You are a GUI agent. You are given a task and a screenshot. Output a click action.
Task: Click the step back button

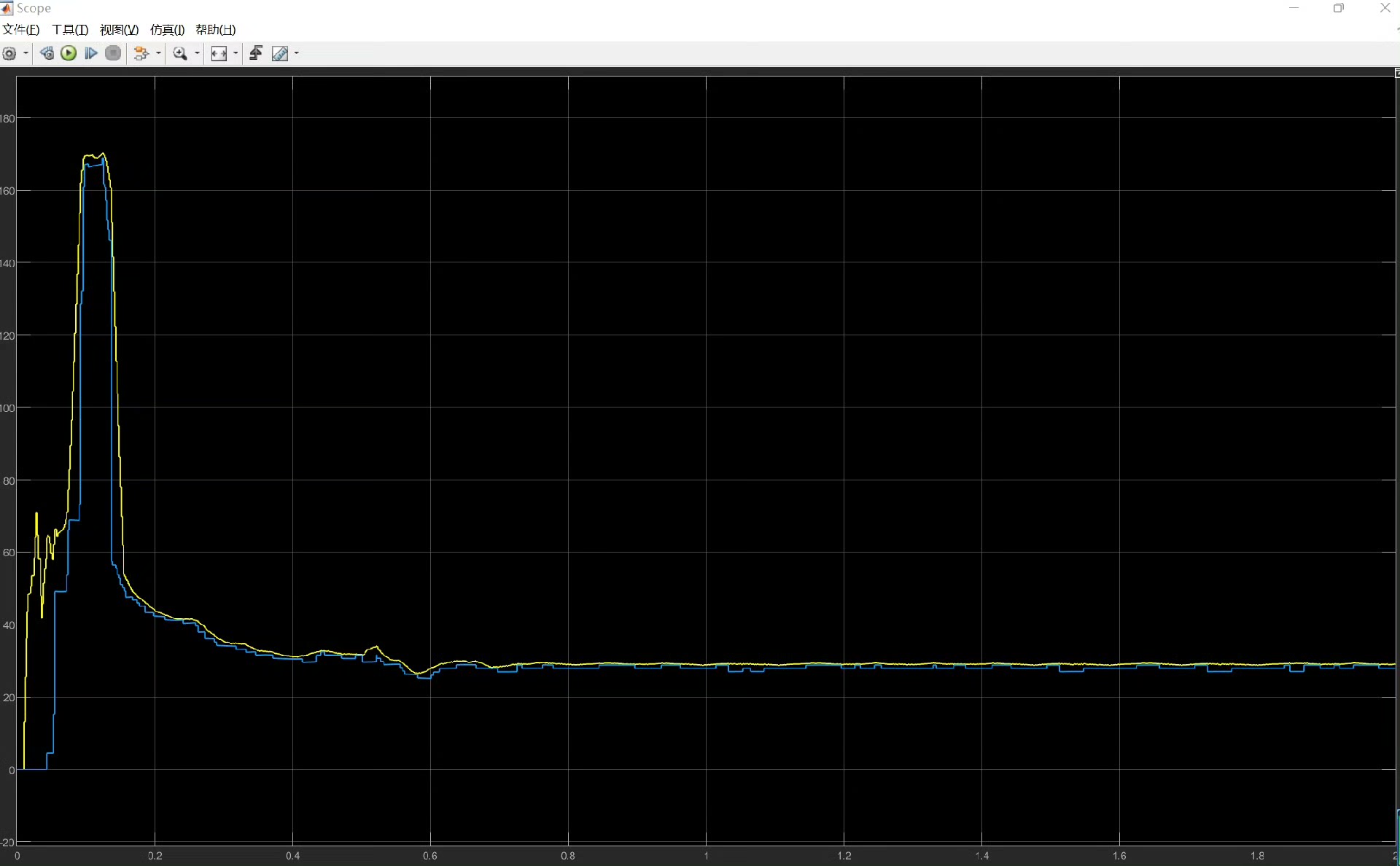pos(47,53)
